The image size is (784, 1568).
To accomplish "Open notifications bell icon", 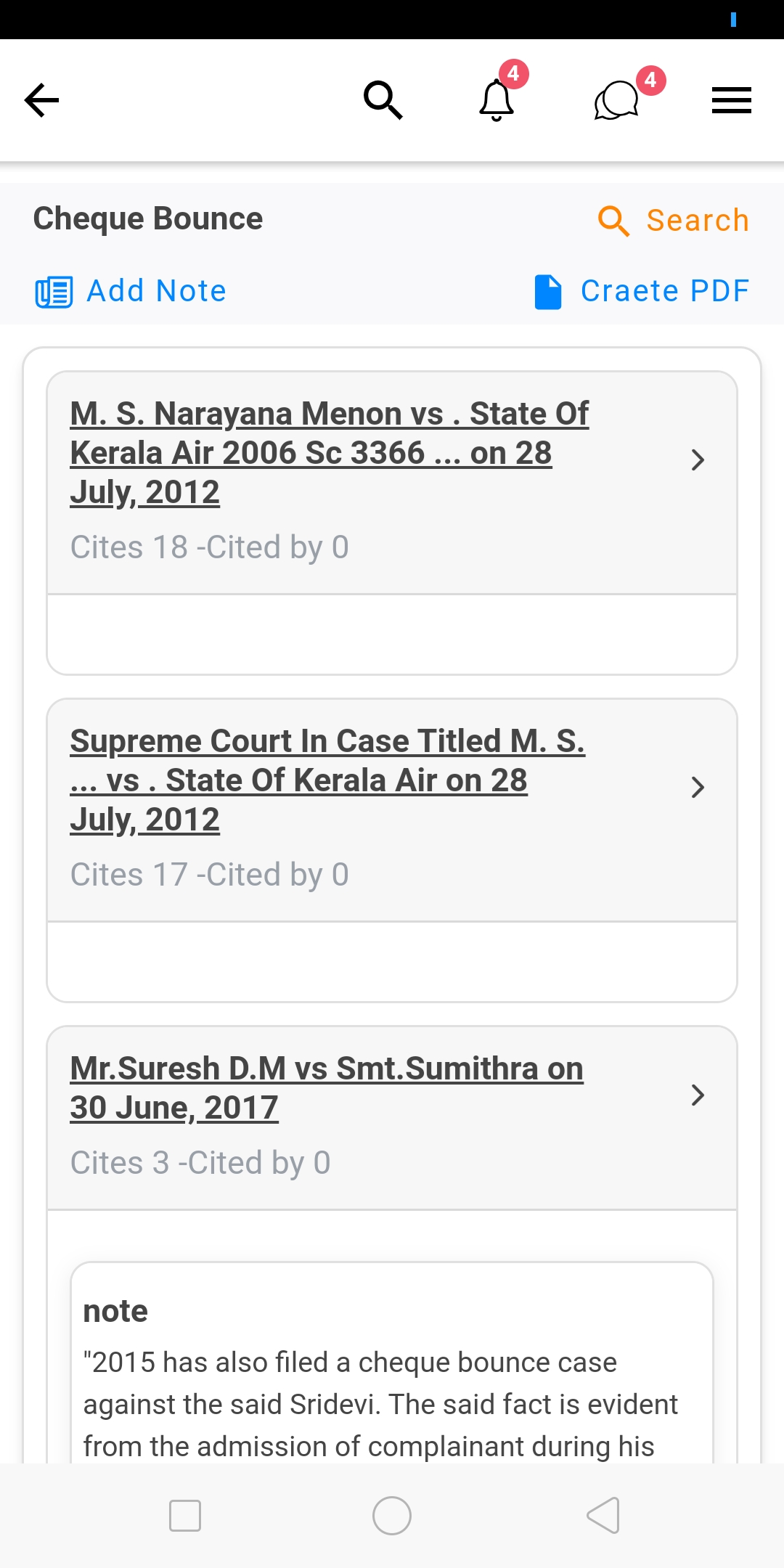I will [497, 100].
